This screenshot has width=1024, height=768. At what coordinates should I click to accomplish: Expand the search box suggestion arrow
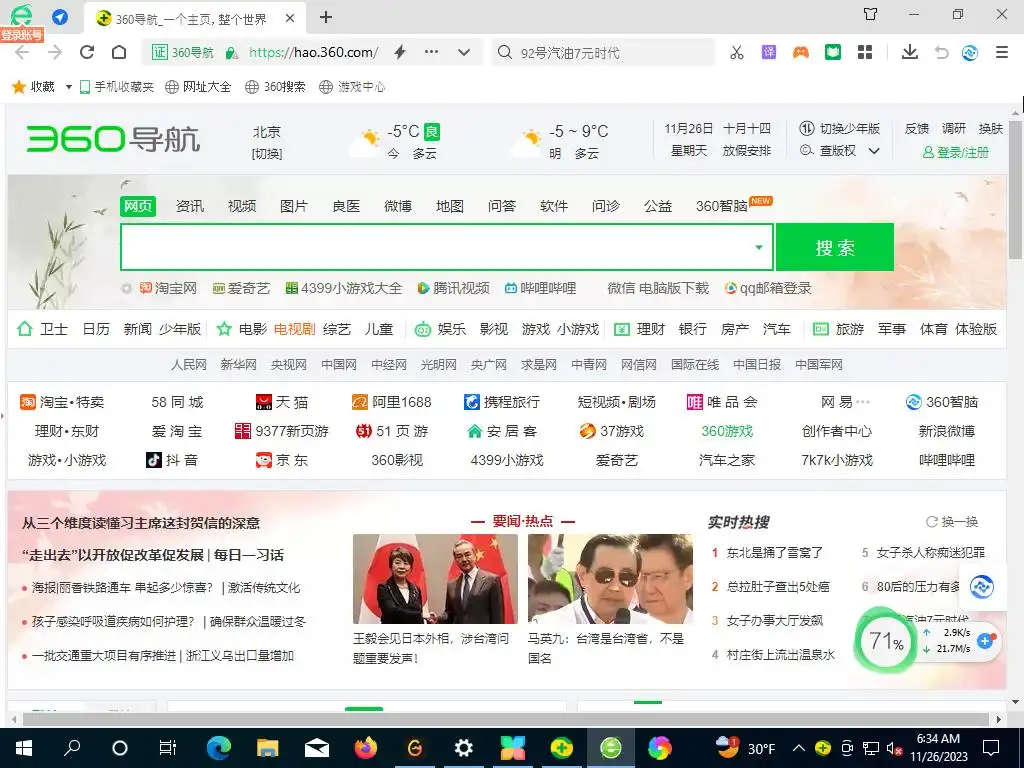[x=759, y=247]
